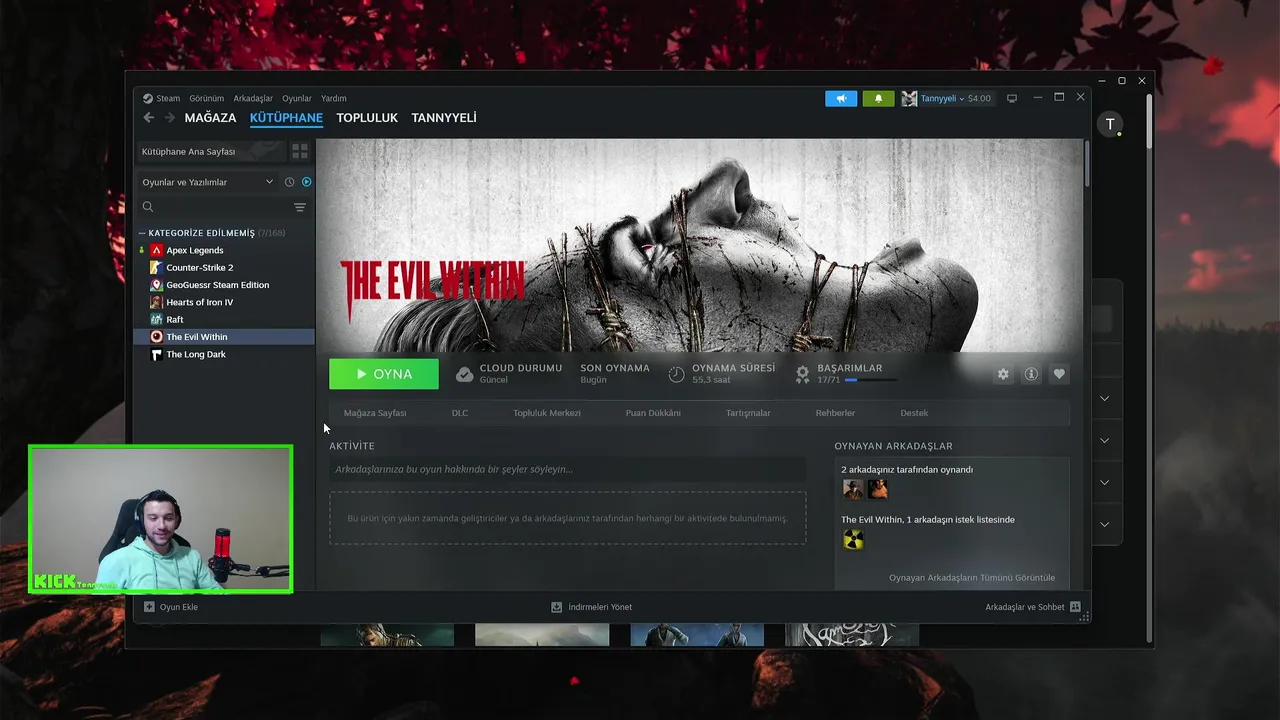Select The Long Dark in library list
This screenshot has height=720, width=1280.
[224, 354]
